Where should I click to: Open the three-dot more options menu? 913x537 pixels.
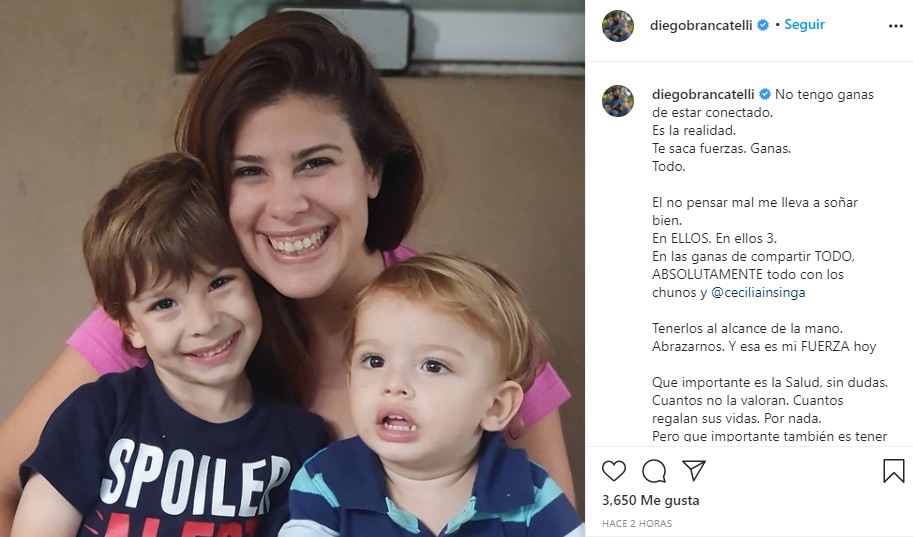(896, 26)
